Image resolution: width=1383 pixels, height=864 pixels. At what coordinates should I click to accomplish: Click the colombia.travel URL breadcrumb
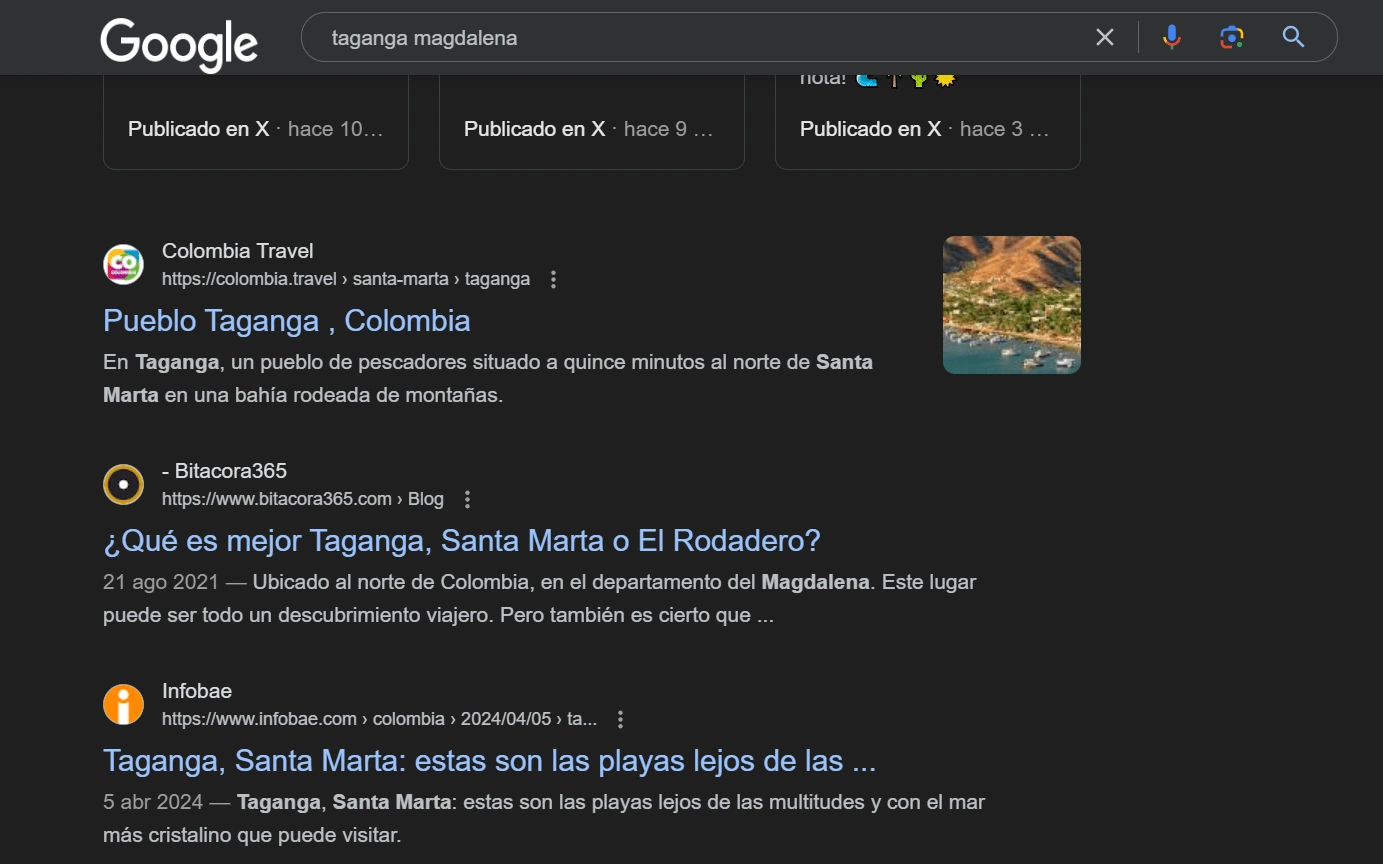(346, 279)
